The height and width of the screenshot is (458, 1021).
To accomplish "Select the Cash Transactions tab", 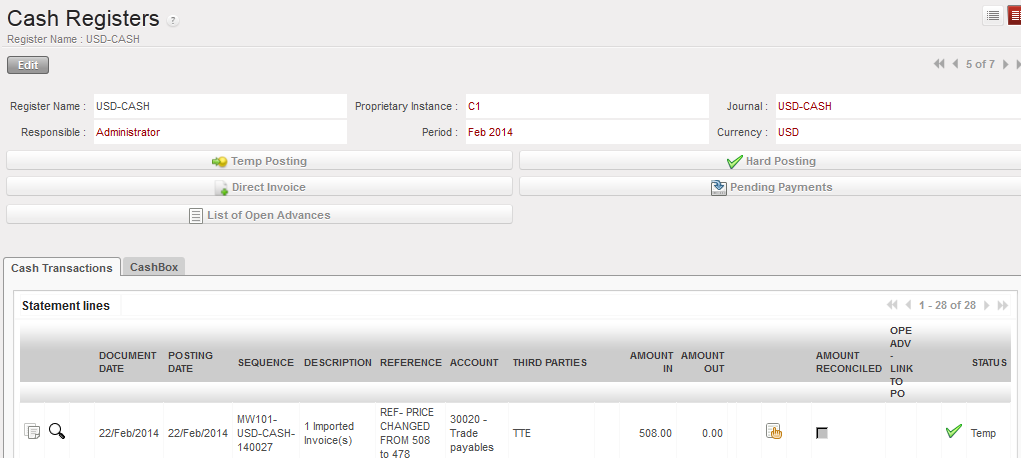I will (62, 268).
